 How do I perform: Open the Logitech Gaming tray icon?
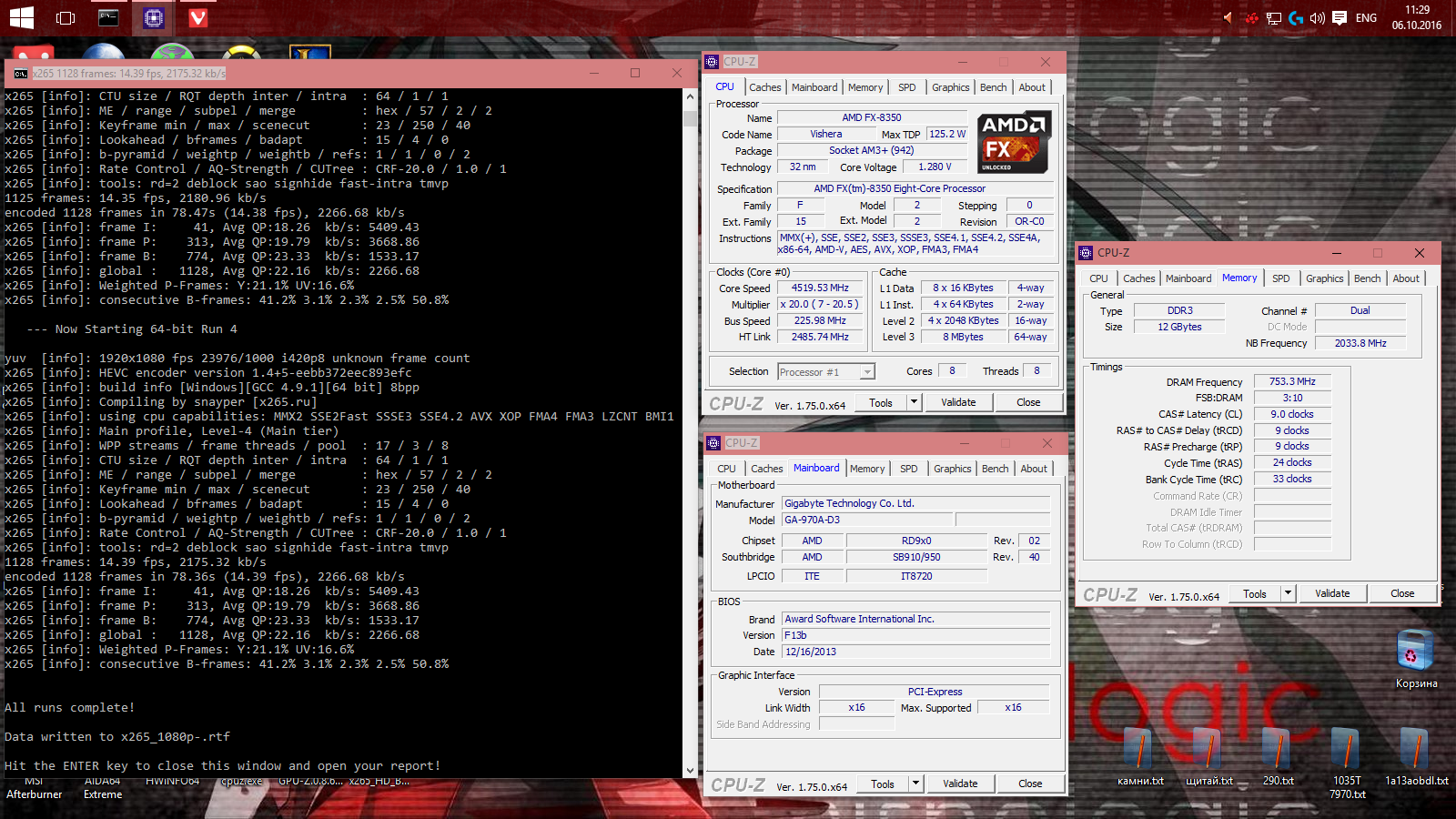click(x=1295, y=17)
